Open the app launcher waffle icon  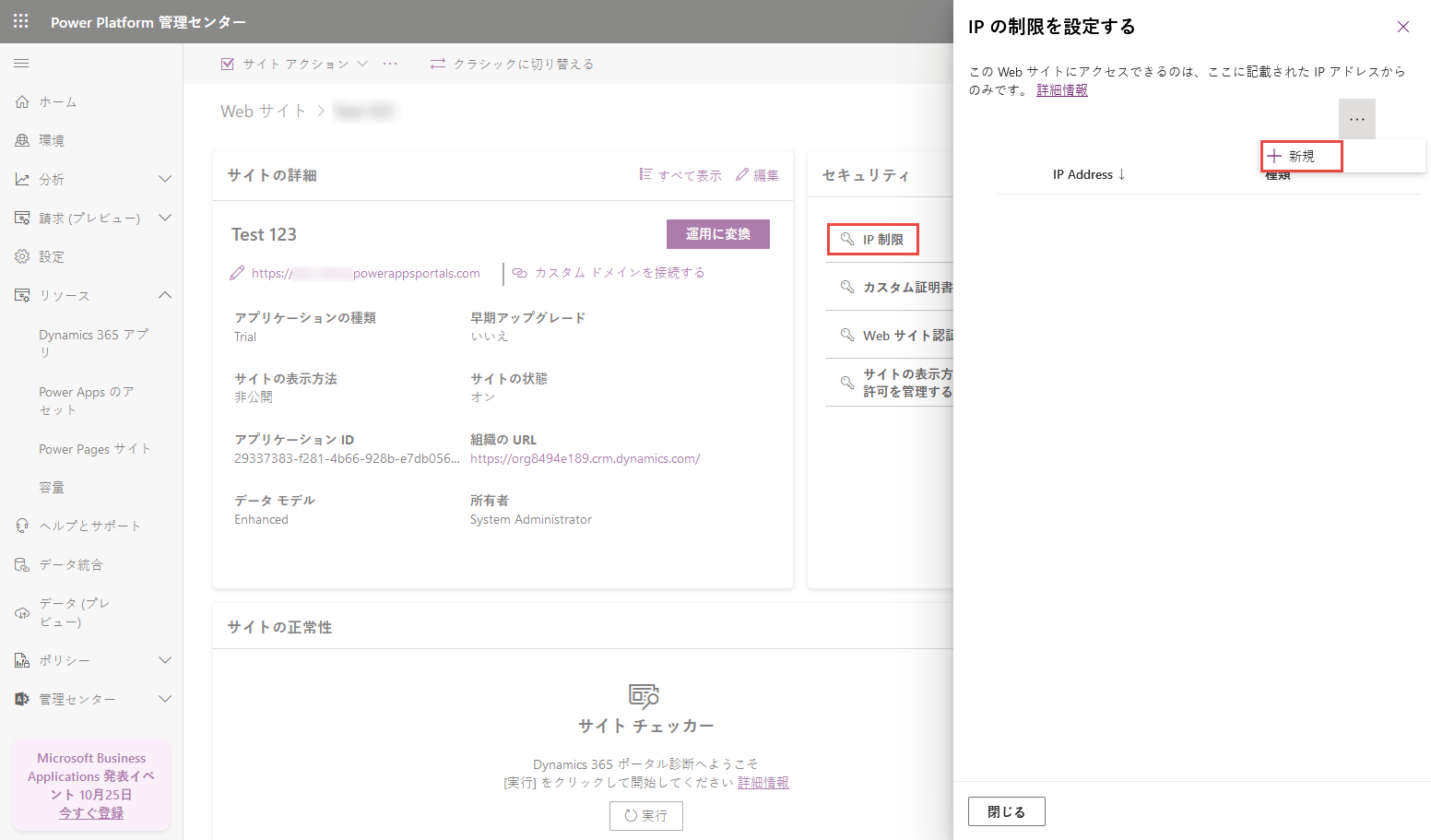click(x=21, y=21)
